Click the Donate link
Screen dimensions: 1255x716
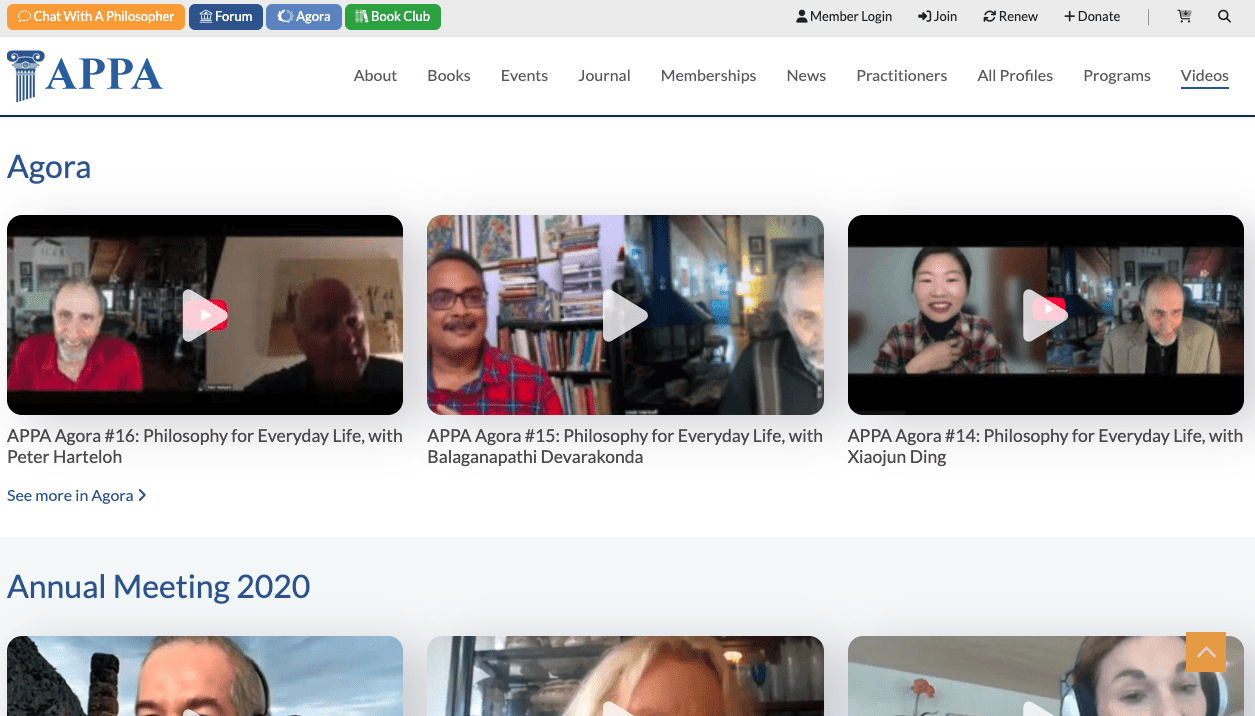(1092, 16)
